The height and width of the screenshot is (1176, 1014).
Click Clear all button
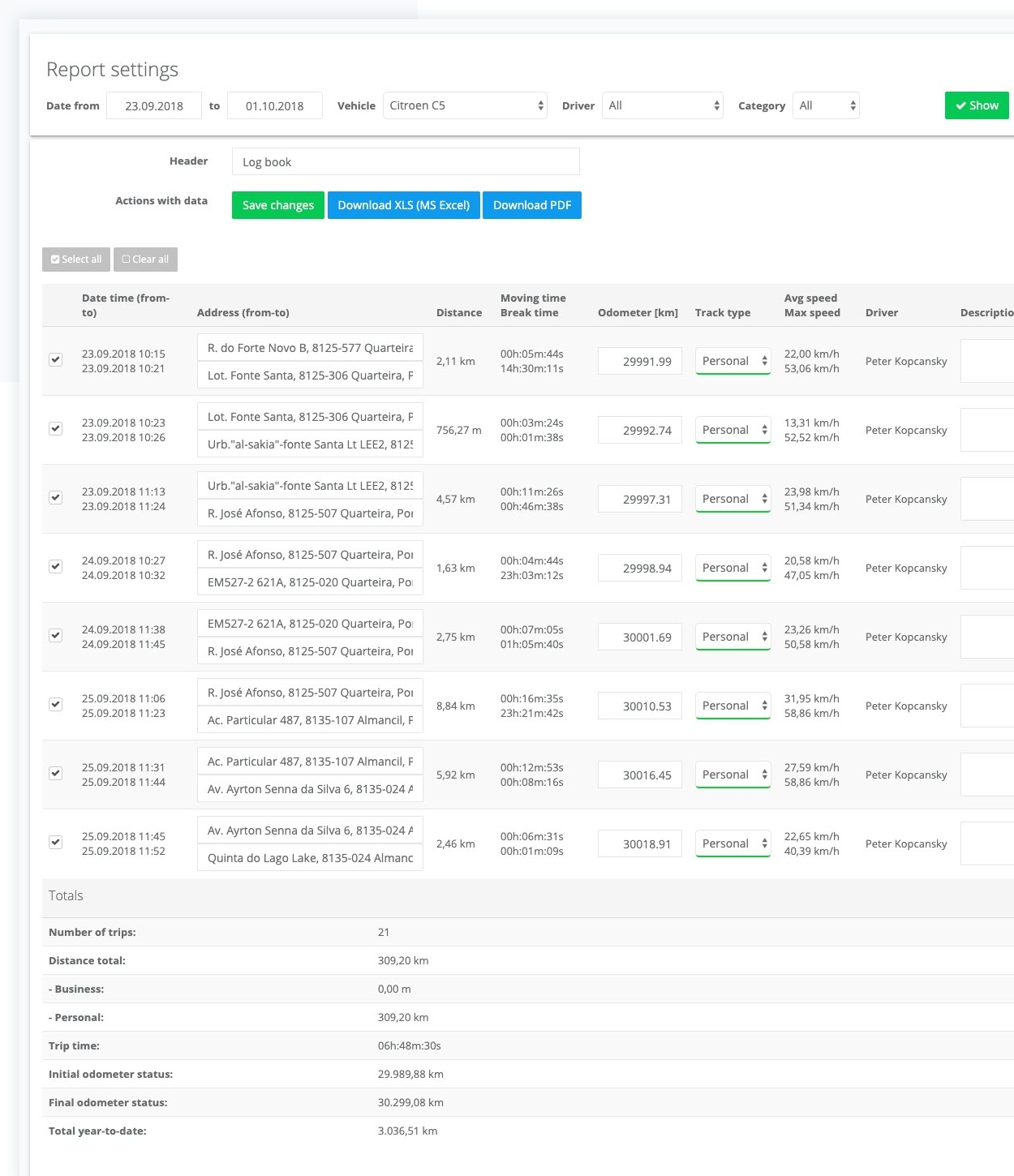click(x=145, y=260)
